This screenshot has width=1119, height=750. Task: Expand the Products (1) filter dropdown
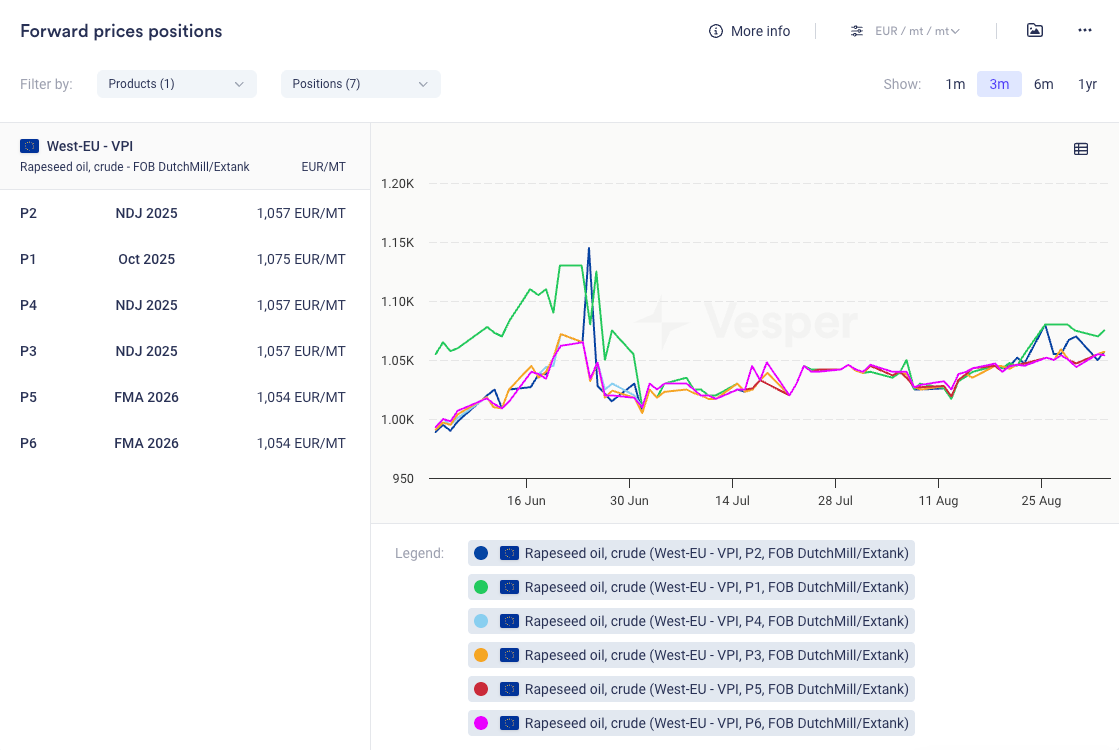pos(177,84)
